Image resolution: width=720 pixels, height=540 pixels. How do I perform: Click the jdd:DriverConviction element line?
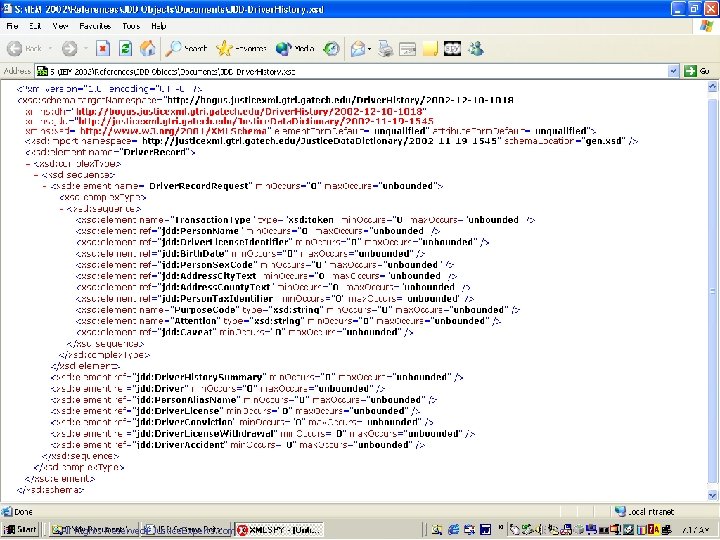[242, 422]
